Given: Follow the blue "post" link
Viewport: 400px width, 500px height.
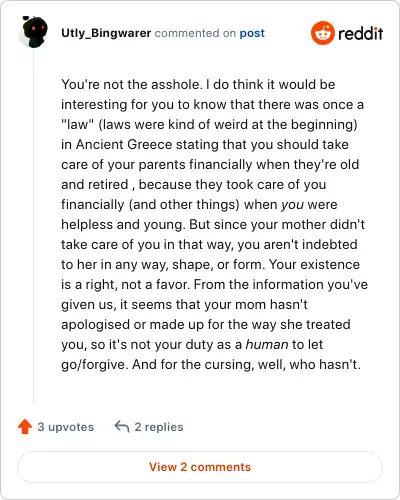Looking at the screenshot, I should coord(252,33).
